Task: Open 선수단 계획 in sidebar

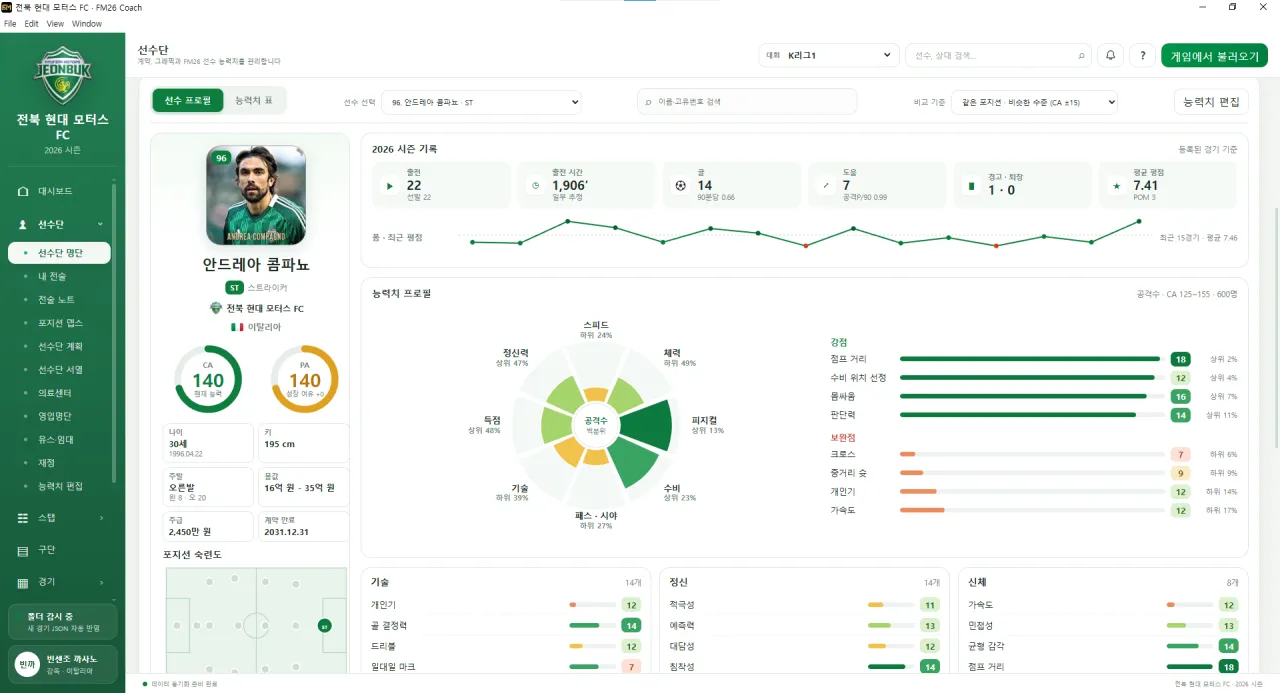Action: tap(59, 346)
